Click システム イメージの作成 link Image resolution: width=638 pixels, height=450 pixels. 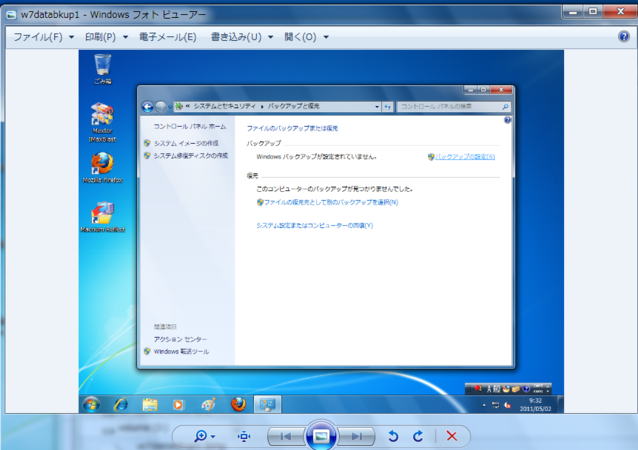(186, 143)
